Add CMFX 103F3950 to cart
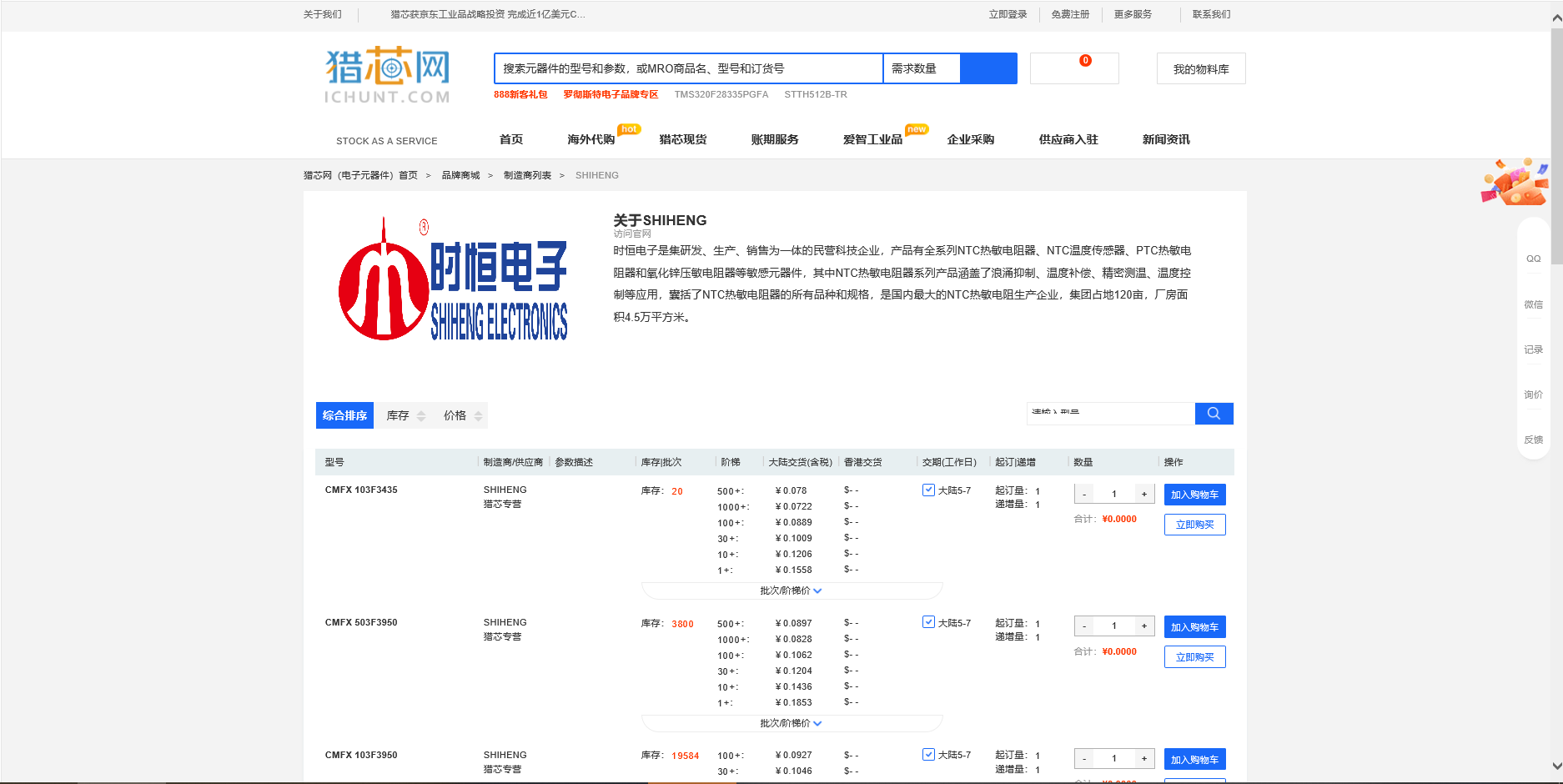 [1194, 760]
